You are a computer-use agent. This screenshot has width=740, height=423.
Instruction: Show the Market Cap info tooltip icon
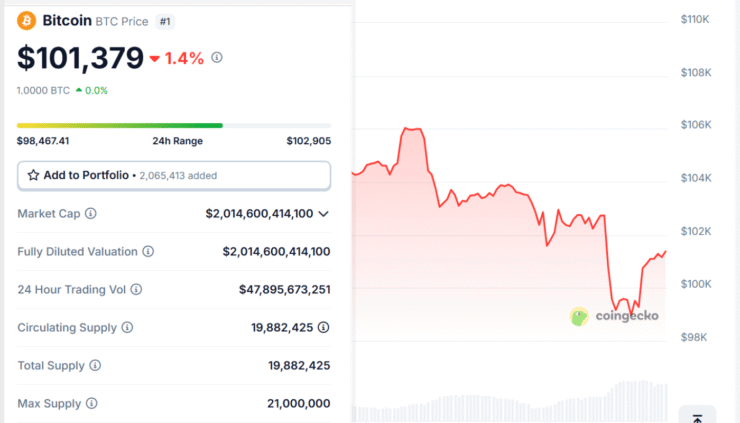coord(91,213)
